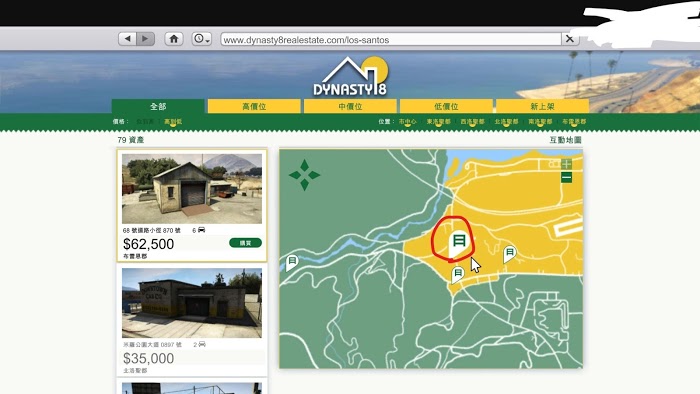The height and width of the screenshot is (394, 700).
Task: Click the Dynasty 8 logo
Action: click(350, 76)
